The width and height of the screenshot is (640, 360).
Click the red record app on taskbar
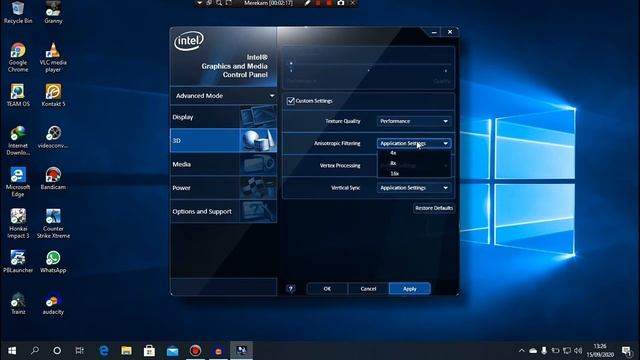[195, 350]
